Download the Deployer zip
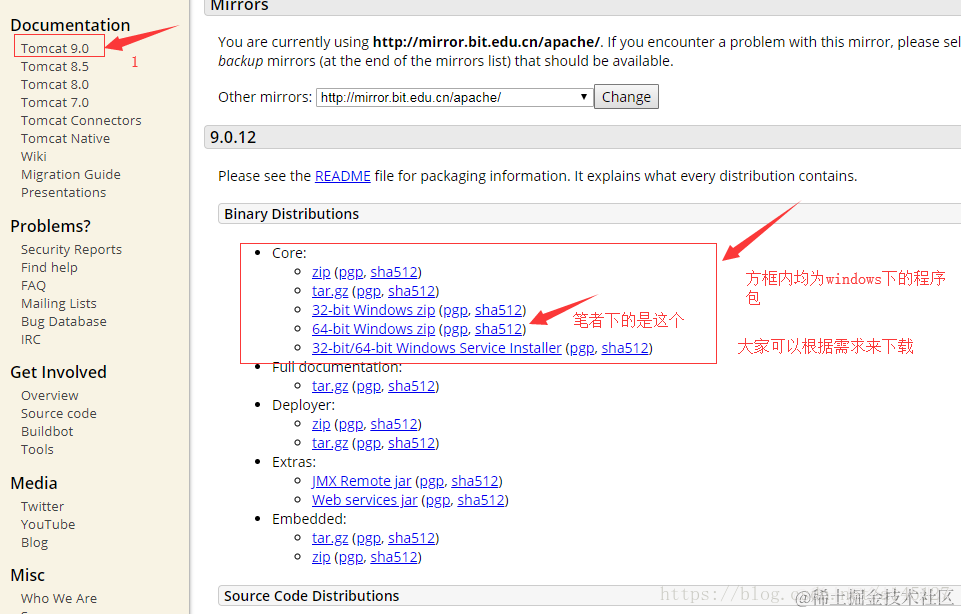Image resolution: width=961 pixels, height=614 pixels. (321, 424)
